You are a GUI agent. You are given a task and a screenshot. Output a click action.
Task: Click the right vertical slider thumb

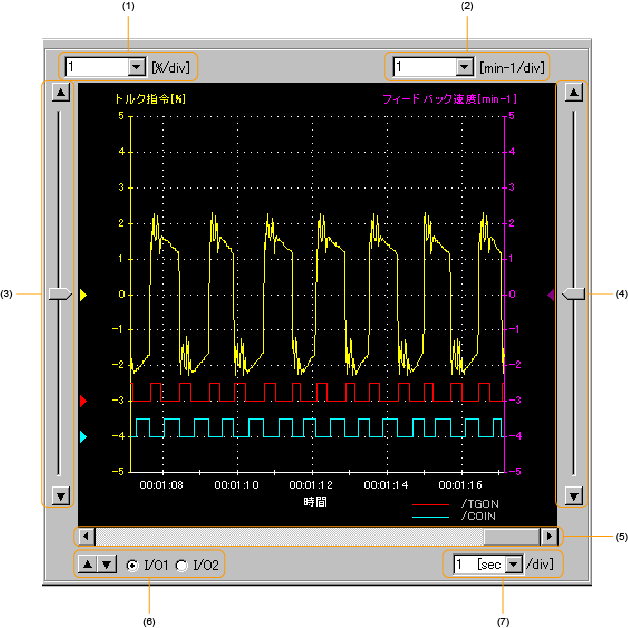click(x=573, y=294)
